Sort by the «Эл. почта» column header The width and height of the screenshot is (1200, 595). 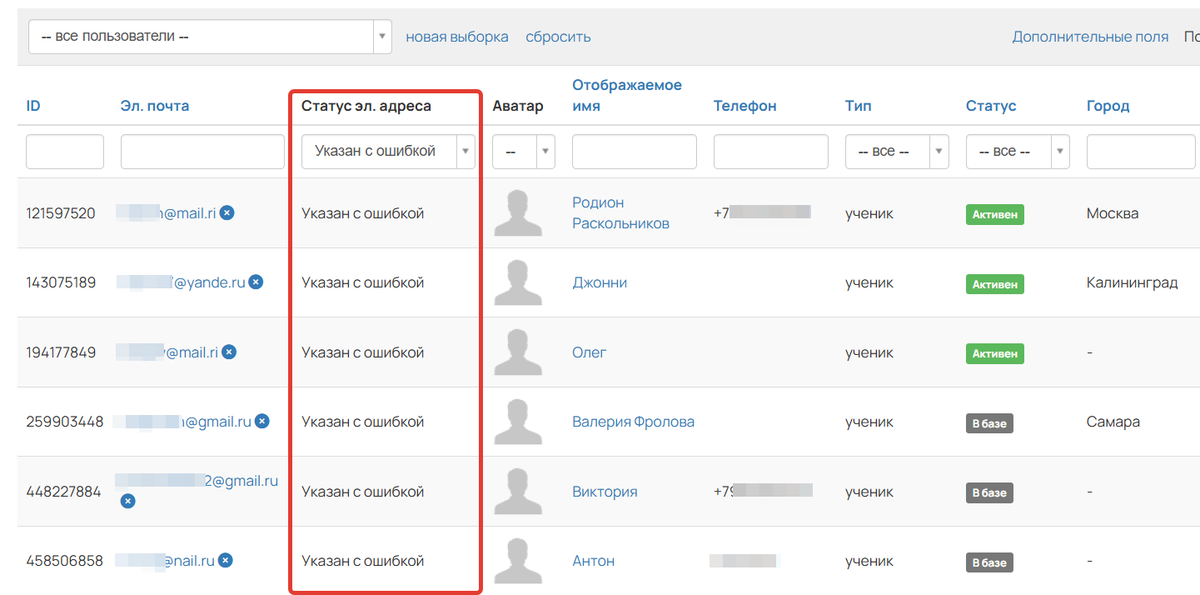154,106
